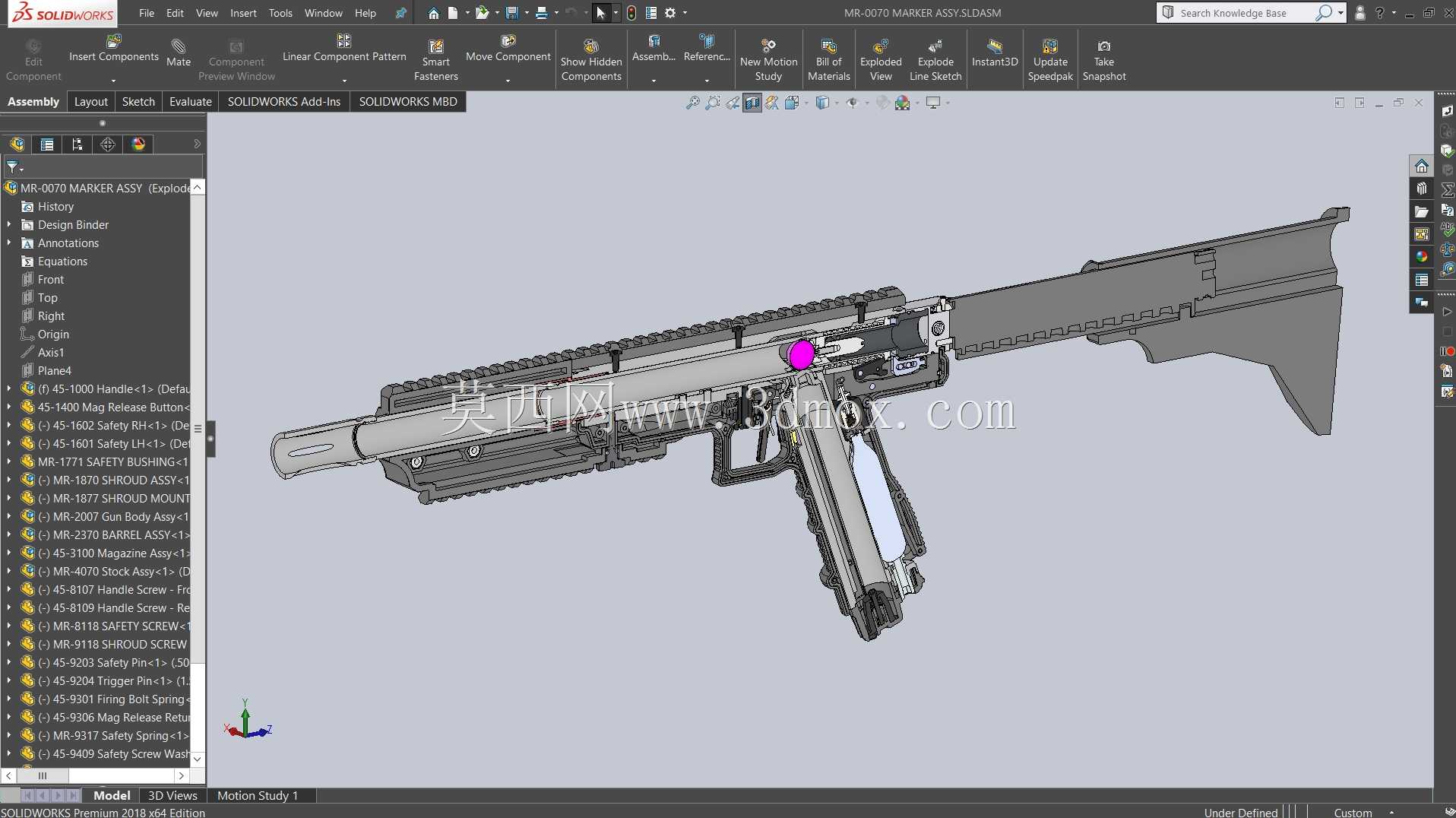Viewport: 1456px width, 818px height.
Task: Create an Exploded View
Action: point(881,60)
